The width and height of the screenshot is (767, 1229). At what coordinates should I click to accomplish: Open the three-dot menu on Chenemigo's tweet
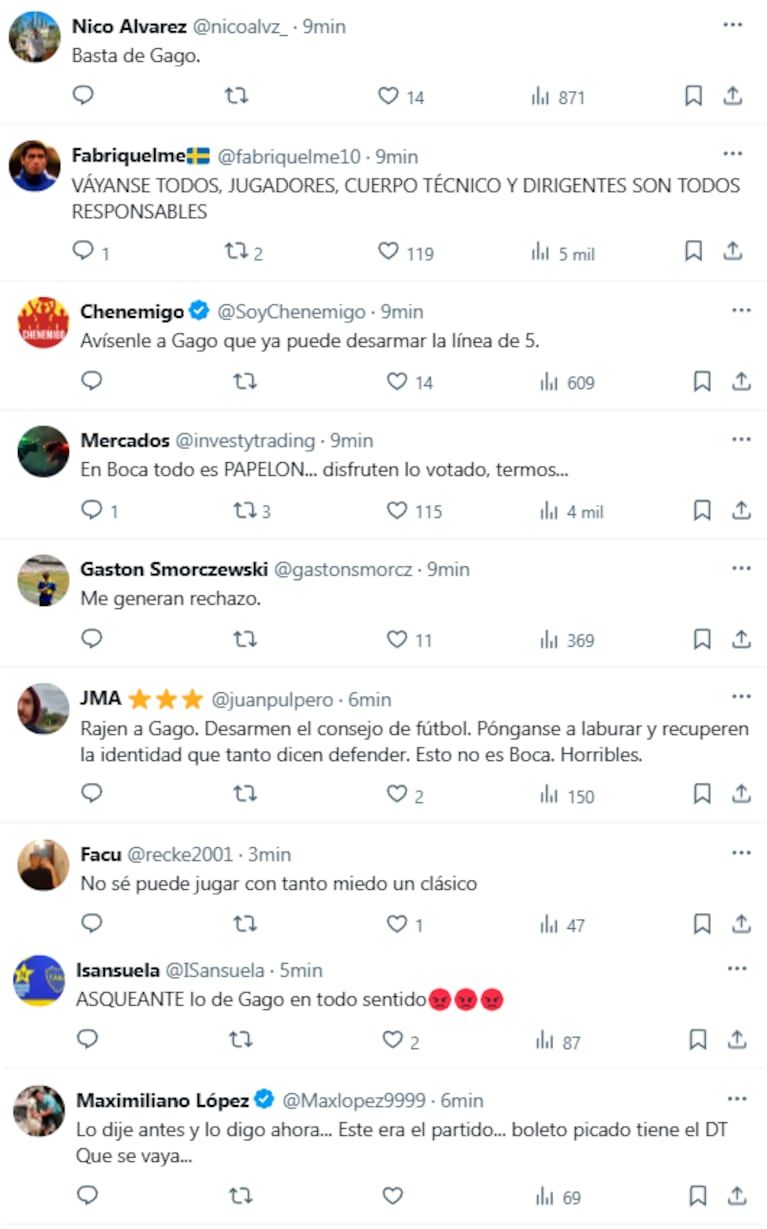tap(741, 310)
